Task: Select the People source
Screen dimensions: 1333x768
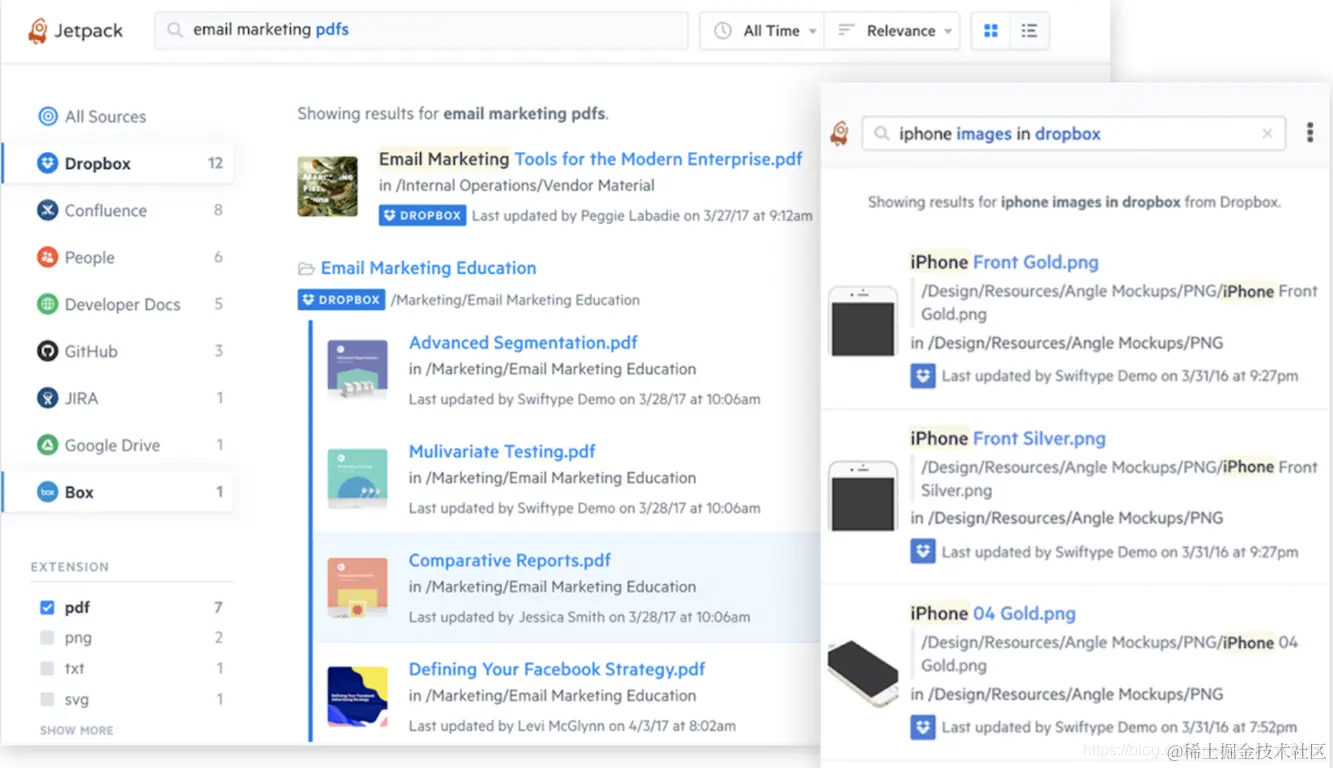Action: pos(90,257)
